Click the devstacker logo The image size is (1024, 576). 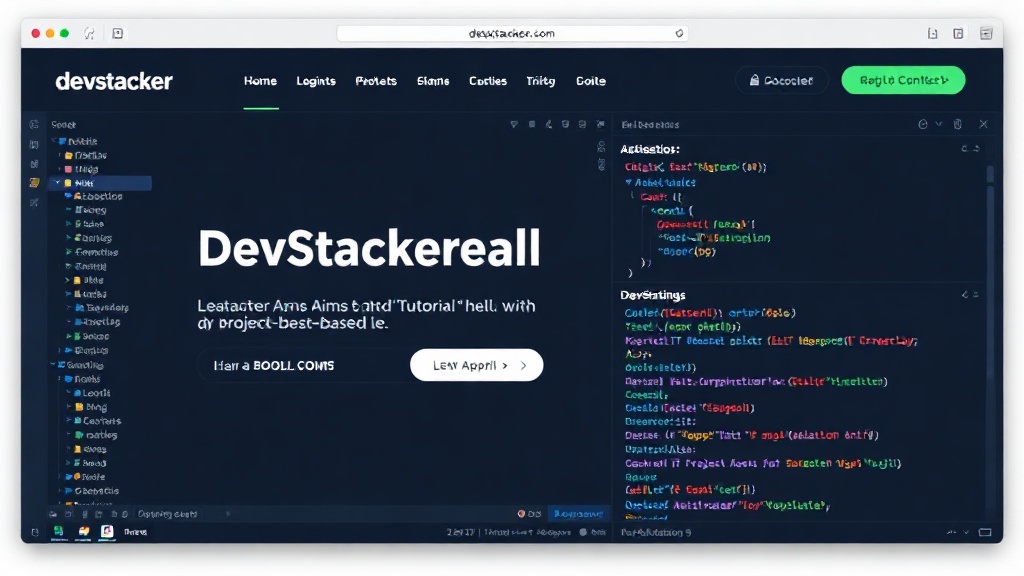coord(114,81)
